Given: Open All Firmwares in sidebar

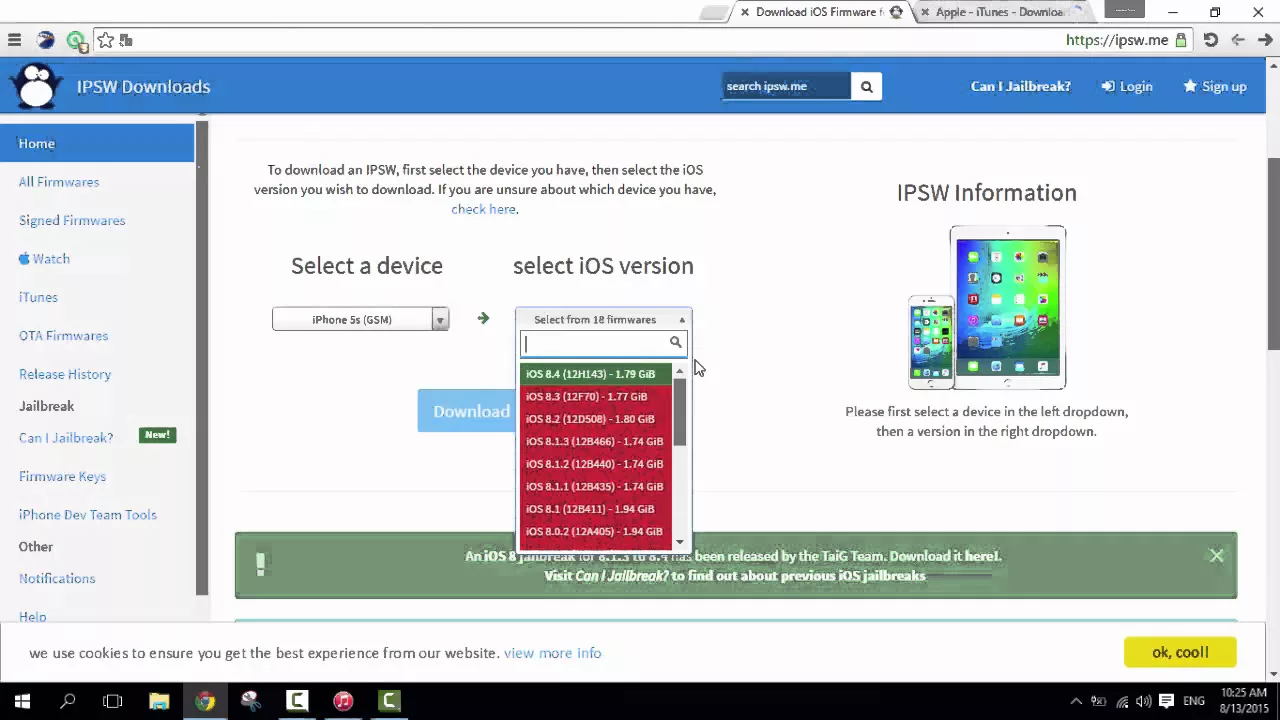Looking at the screenshot, I should coord(59,182).
